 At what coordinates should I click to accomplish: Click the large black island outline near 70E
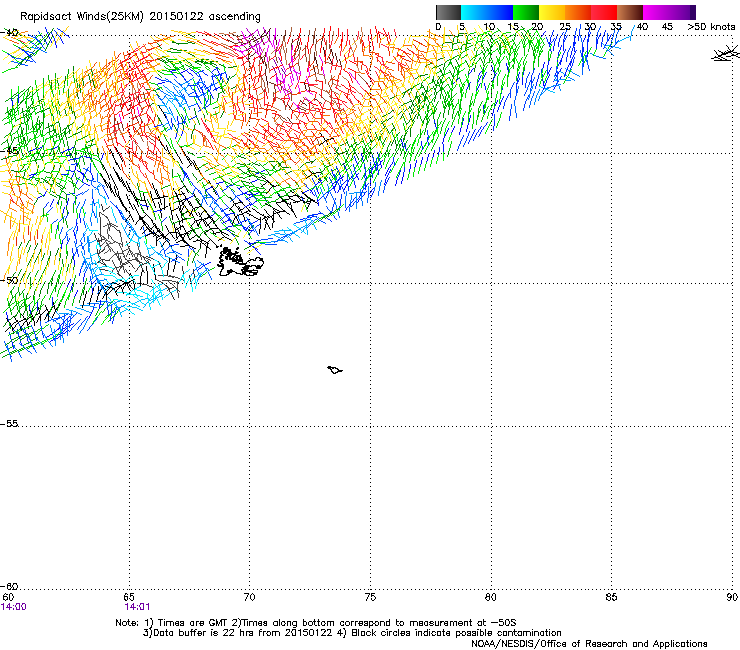point(240,262)
